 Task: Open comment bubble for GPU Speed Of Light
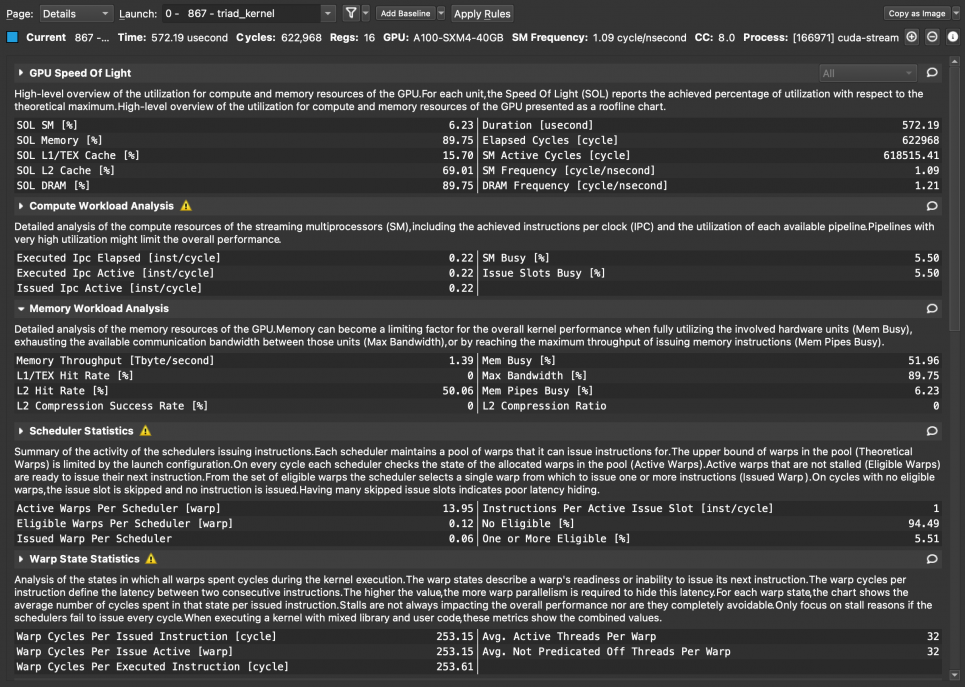tap(932, 73)
